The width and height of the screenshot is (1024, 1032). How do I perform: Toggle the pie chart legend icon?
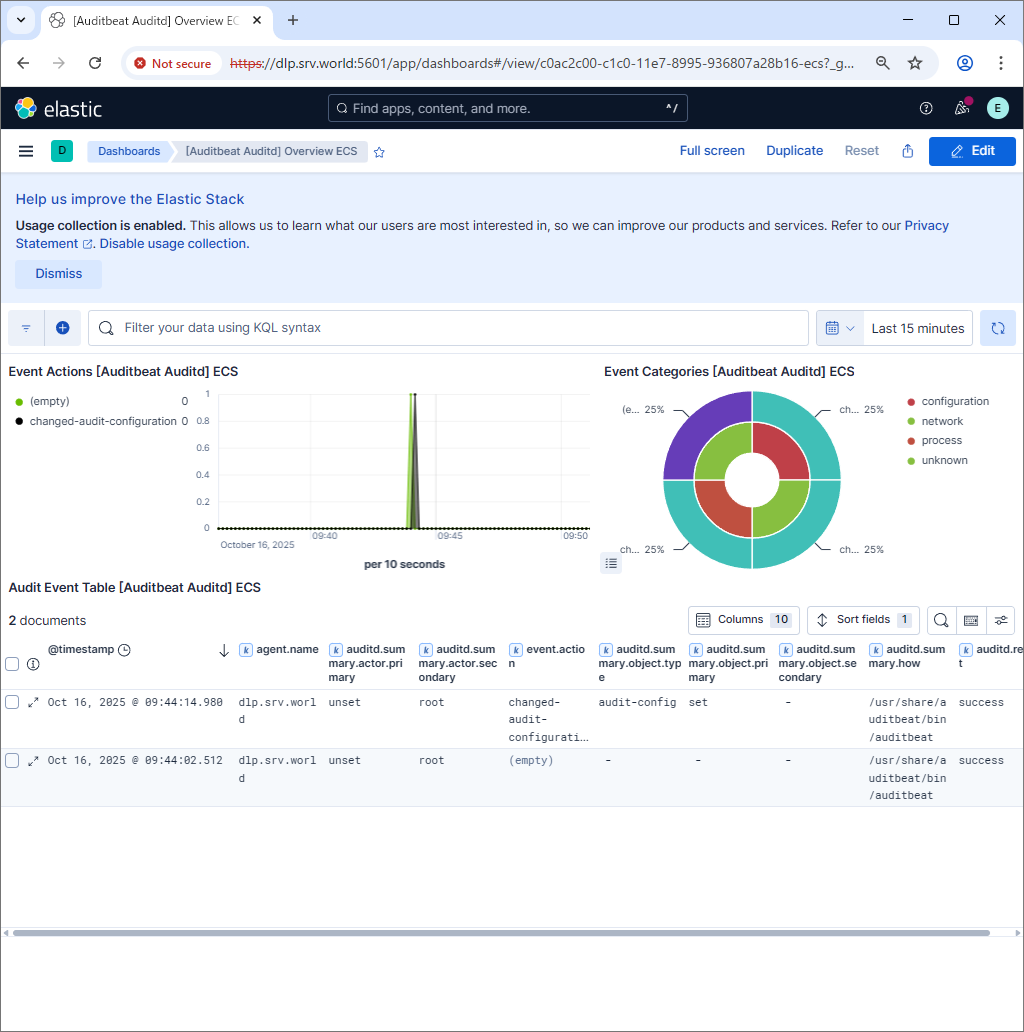(x=612, y=563)
